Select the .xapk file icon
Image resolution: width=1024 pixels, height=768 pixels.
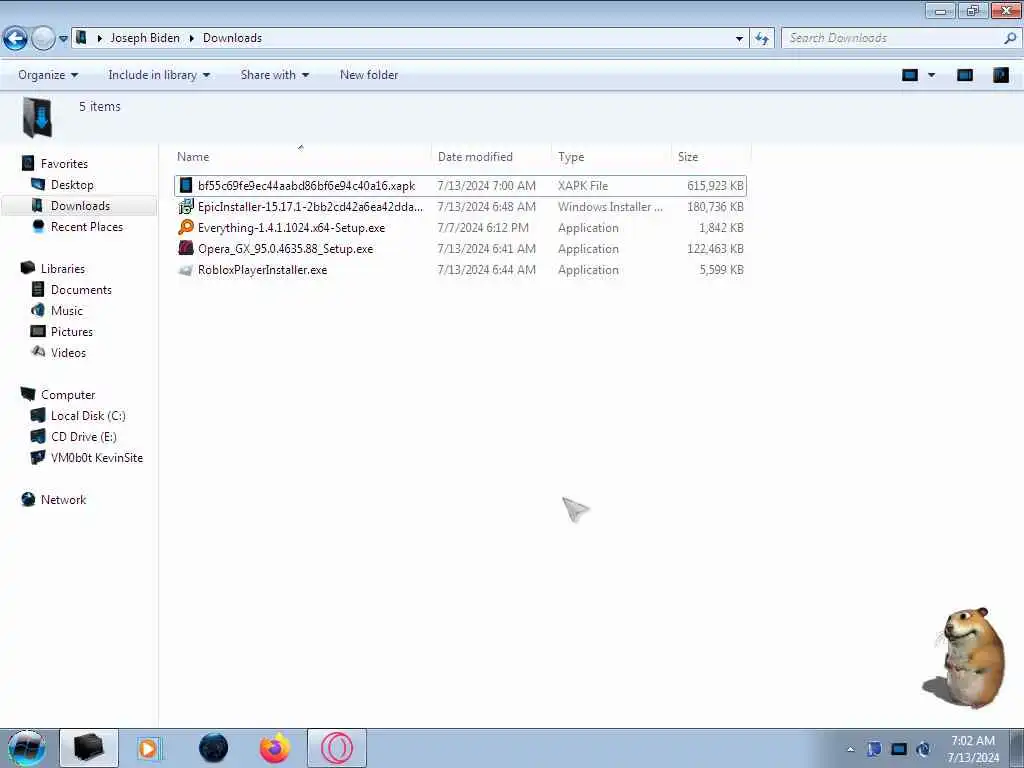(x=186, y=185)
